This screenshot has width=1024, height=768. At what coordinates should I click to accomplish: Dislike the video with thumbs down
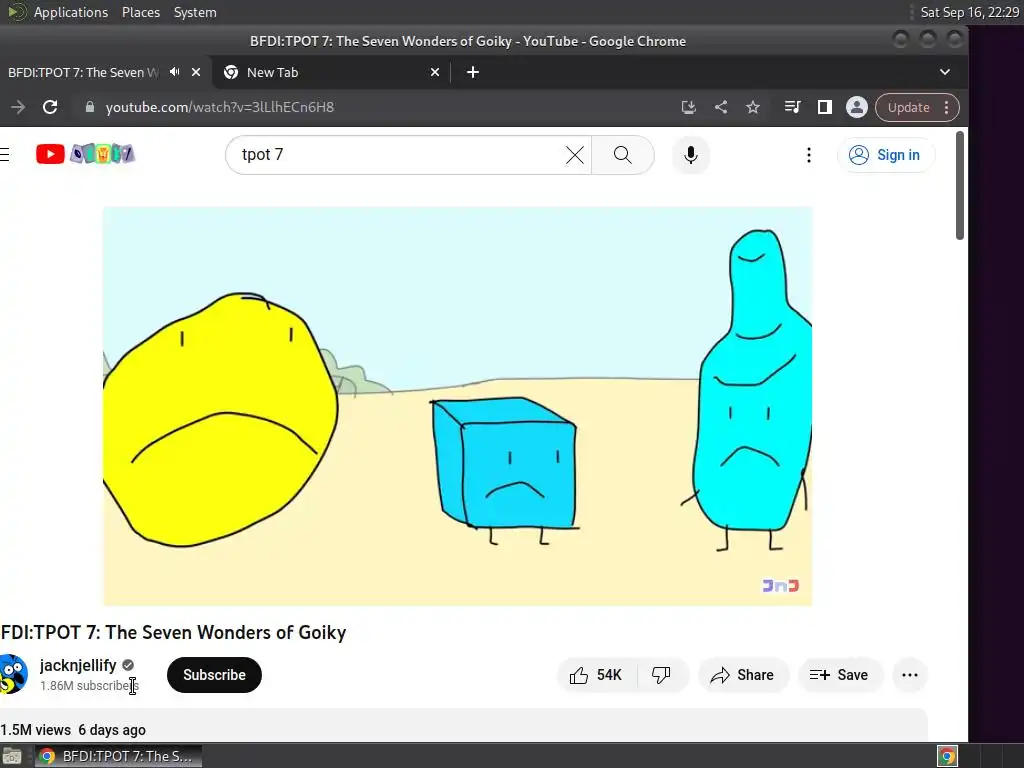pyautogui.click(x=661, y=675)
